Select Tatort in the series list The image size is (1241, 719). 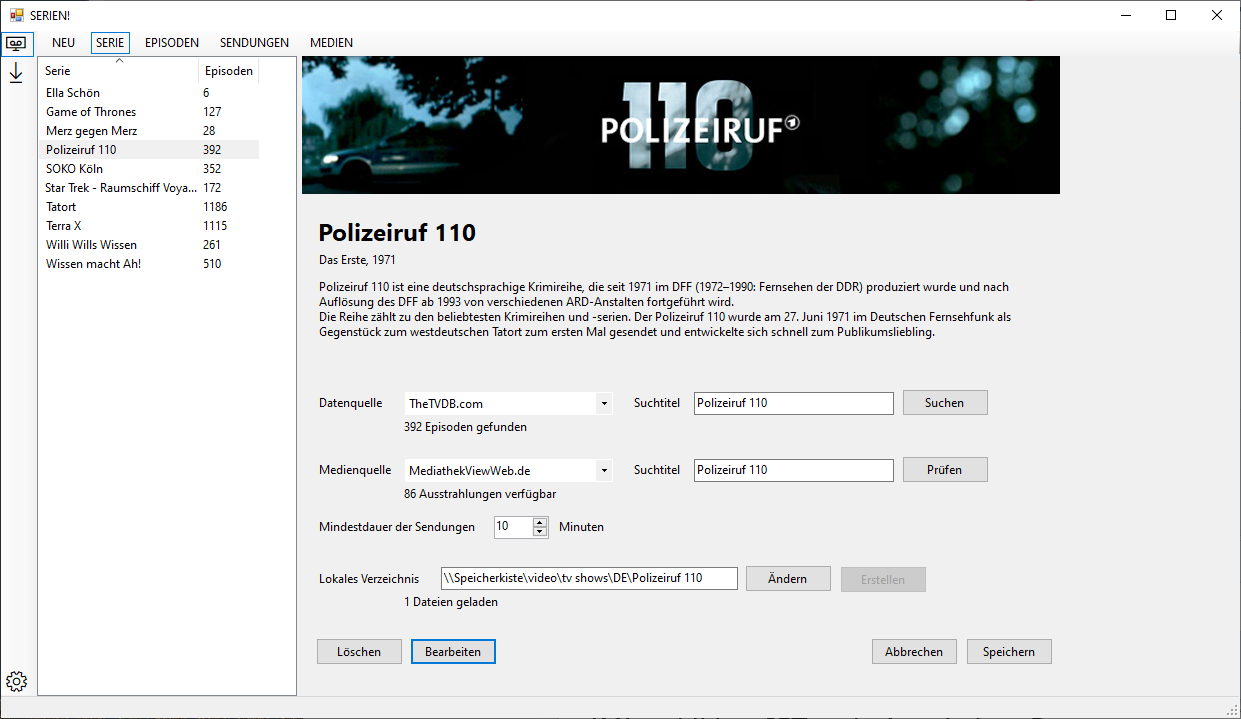(x=61, y=207)
